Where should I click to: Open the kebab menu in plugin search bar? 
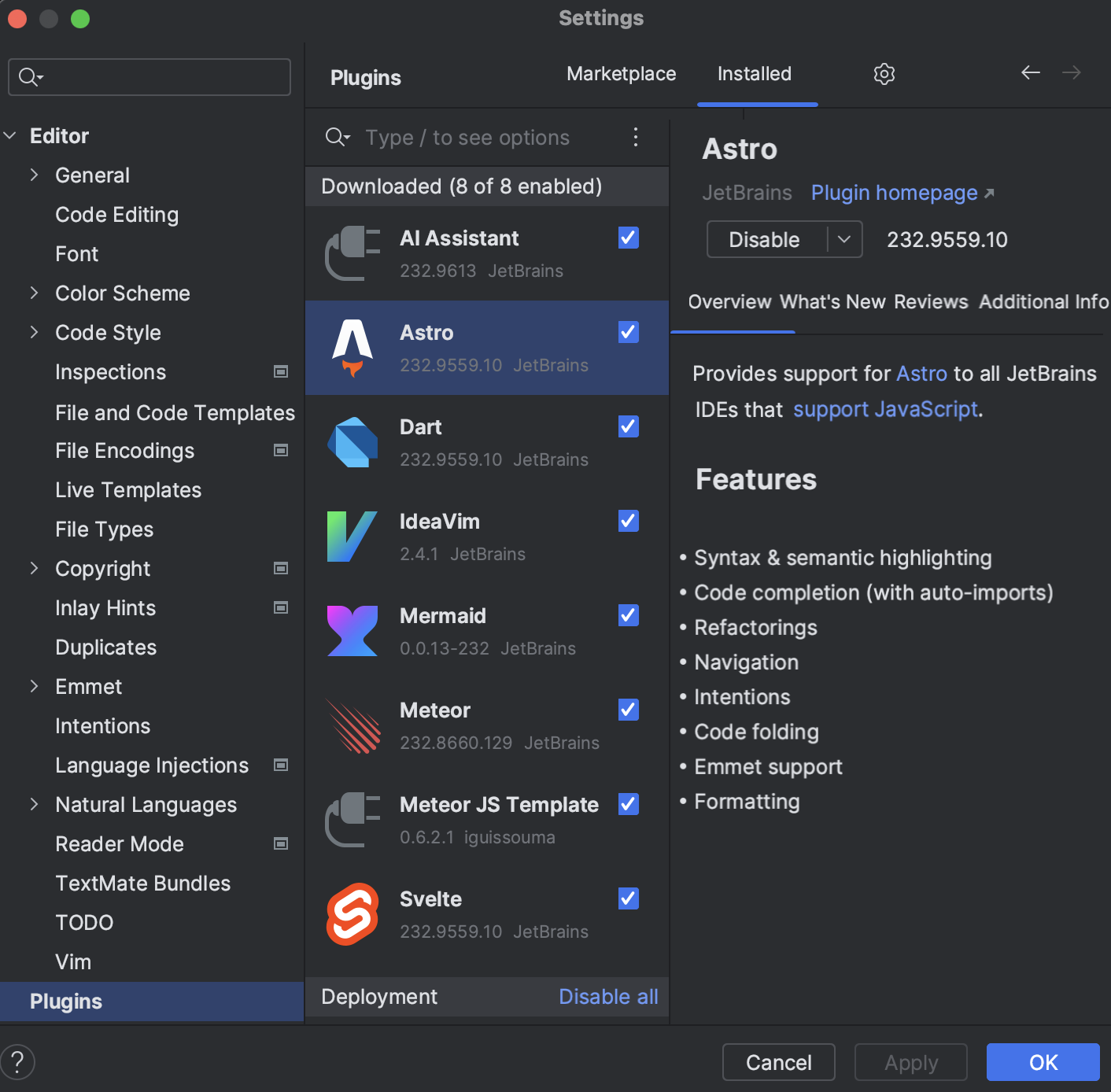[x=636, y=137]
